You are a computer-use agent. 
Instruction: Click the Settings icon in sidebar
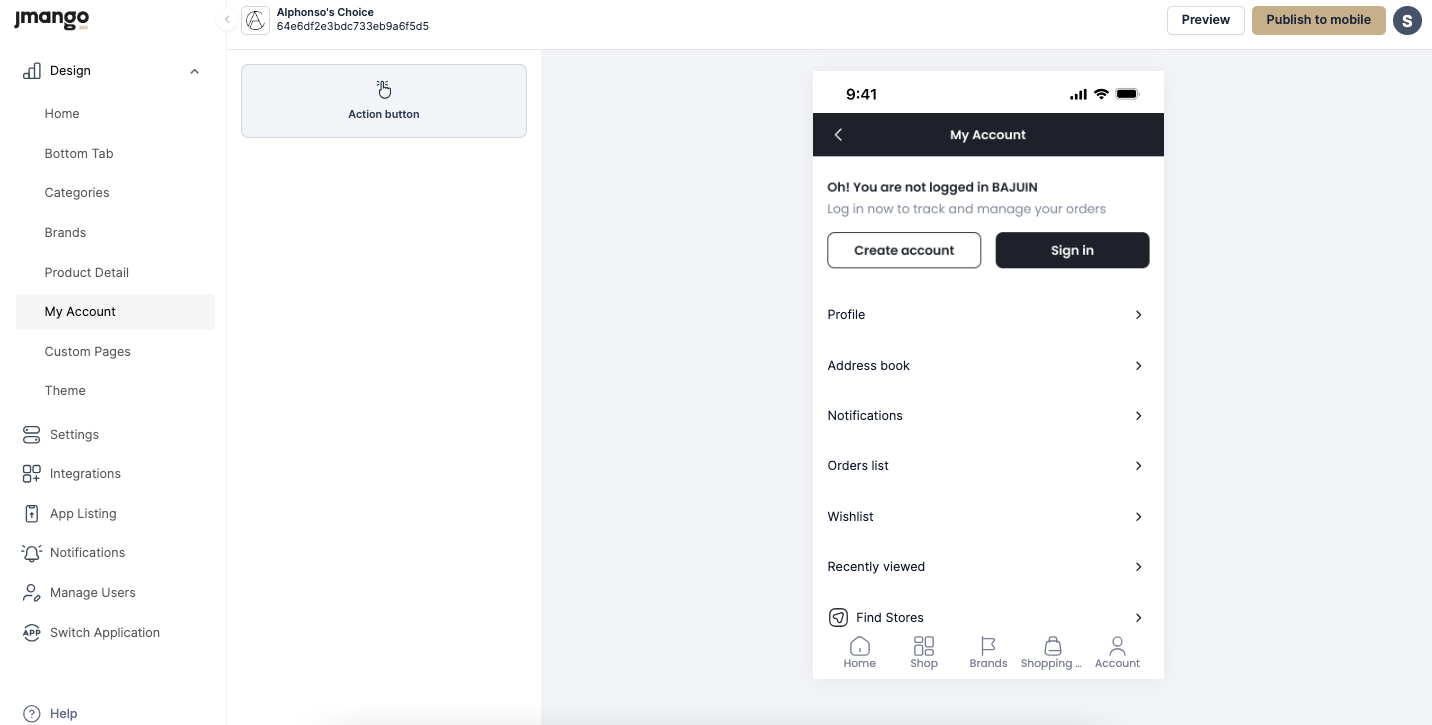(31, 434)
